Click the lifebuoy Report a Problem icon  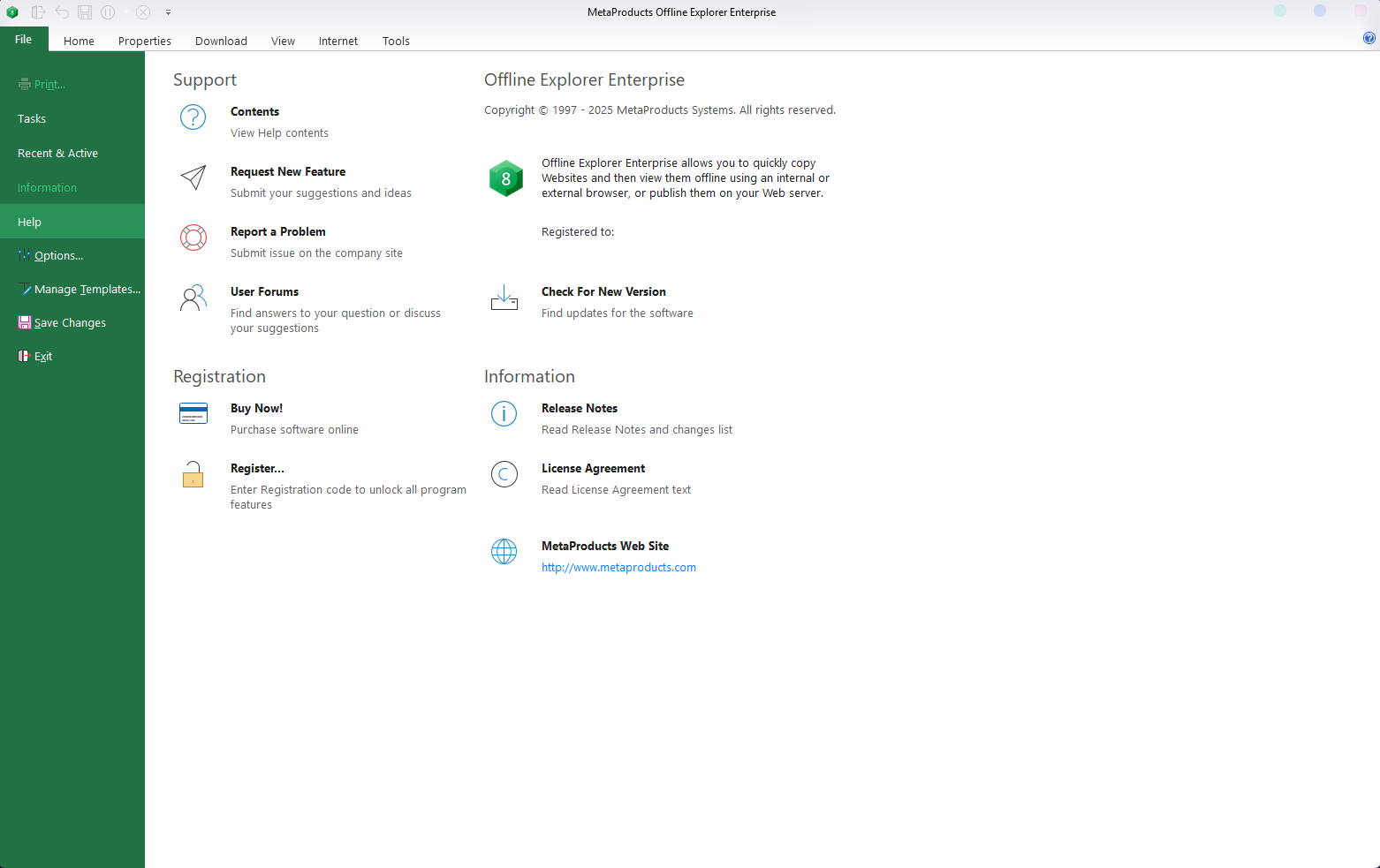tap(193, 238)
